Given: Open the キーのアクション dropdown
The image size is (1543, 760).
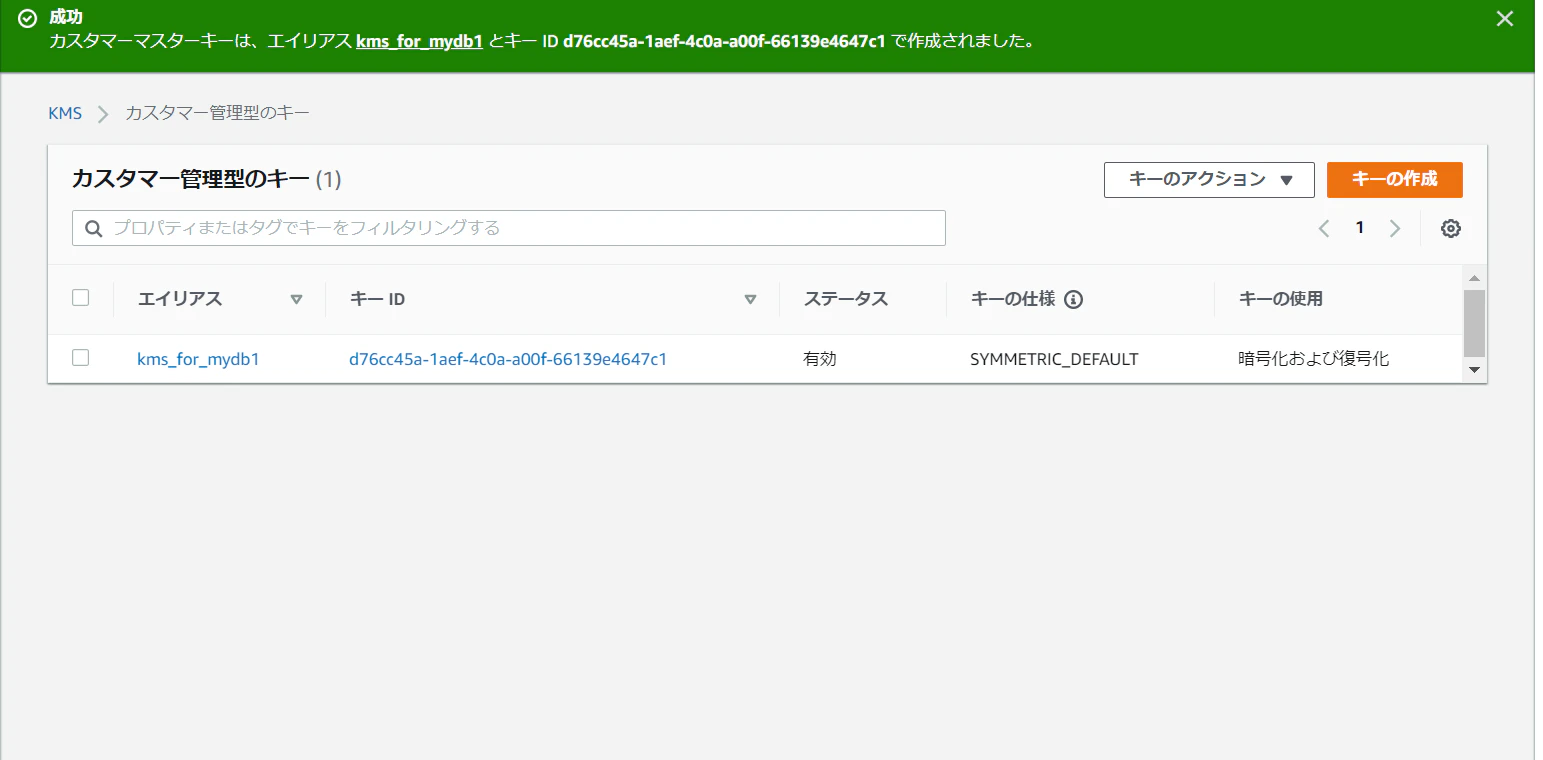Looking at the screenshot, I should [1209, 180].
